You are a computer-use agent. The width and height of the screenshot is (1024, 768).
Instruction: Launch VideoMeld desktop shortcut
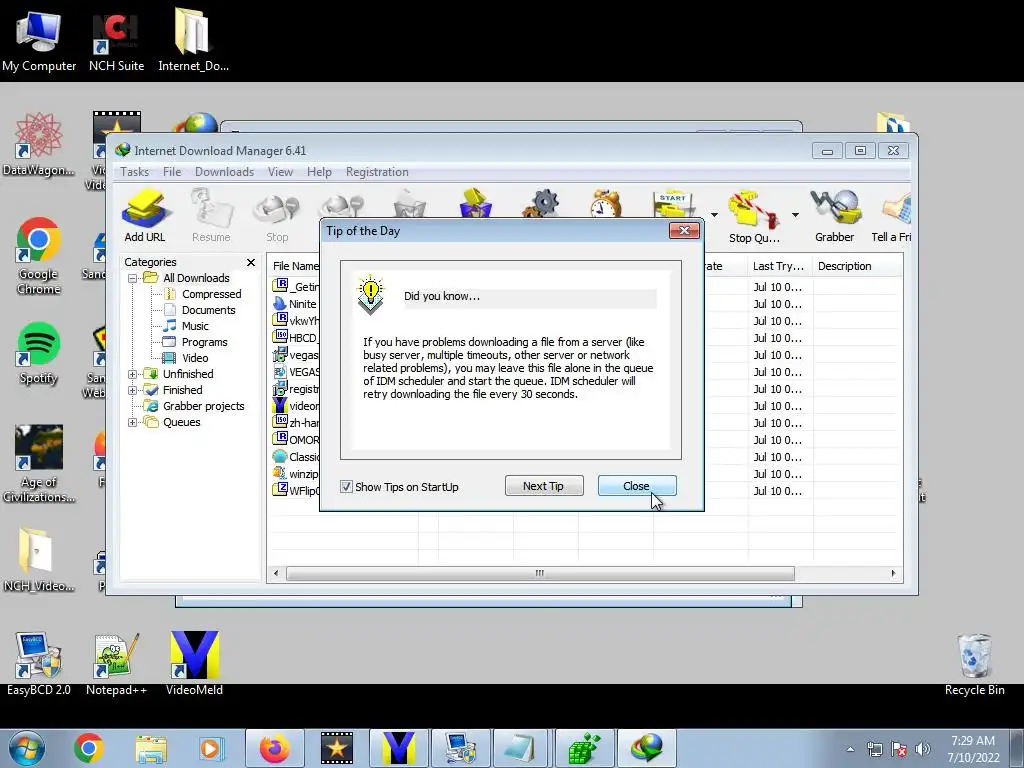[x=194, y=665]
